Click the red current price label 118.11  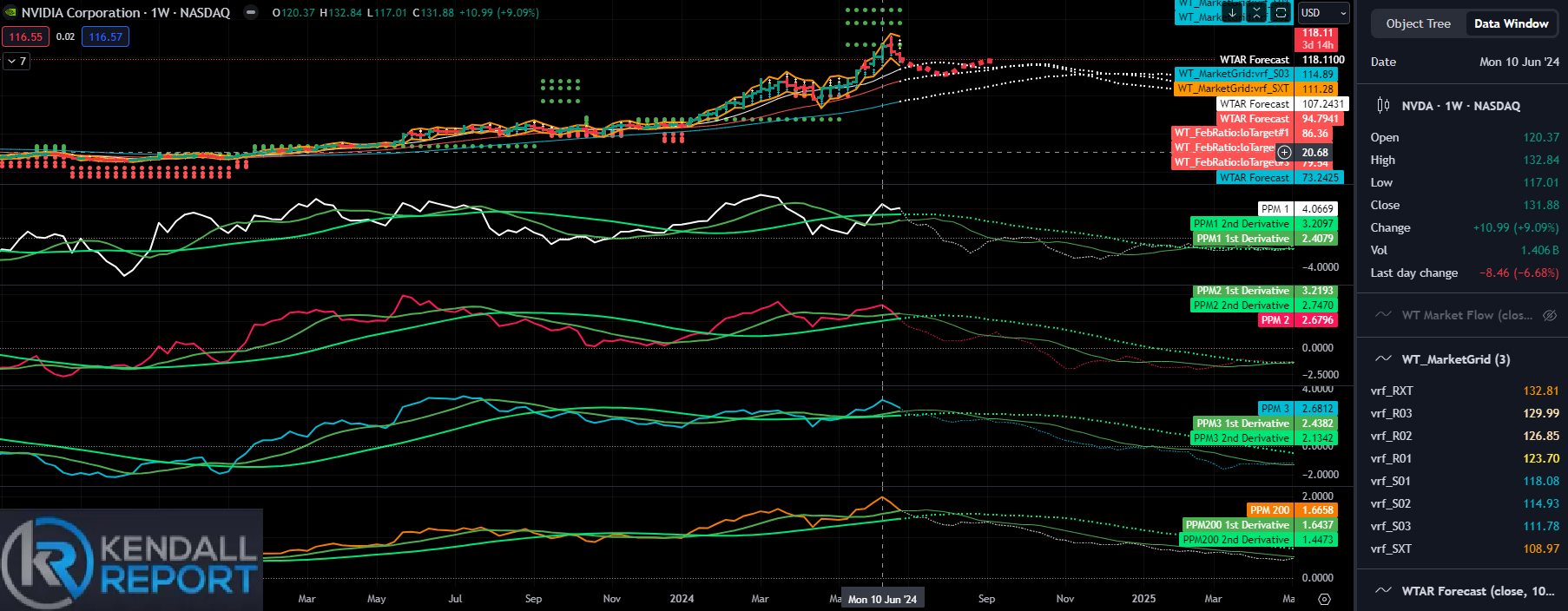1317,33
